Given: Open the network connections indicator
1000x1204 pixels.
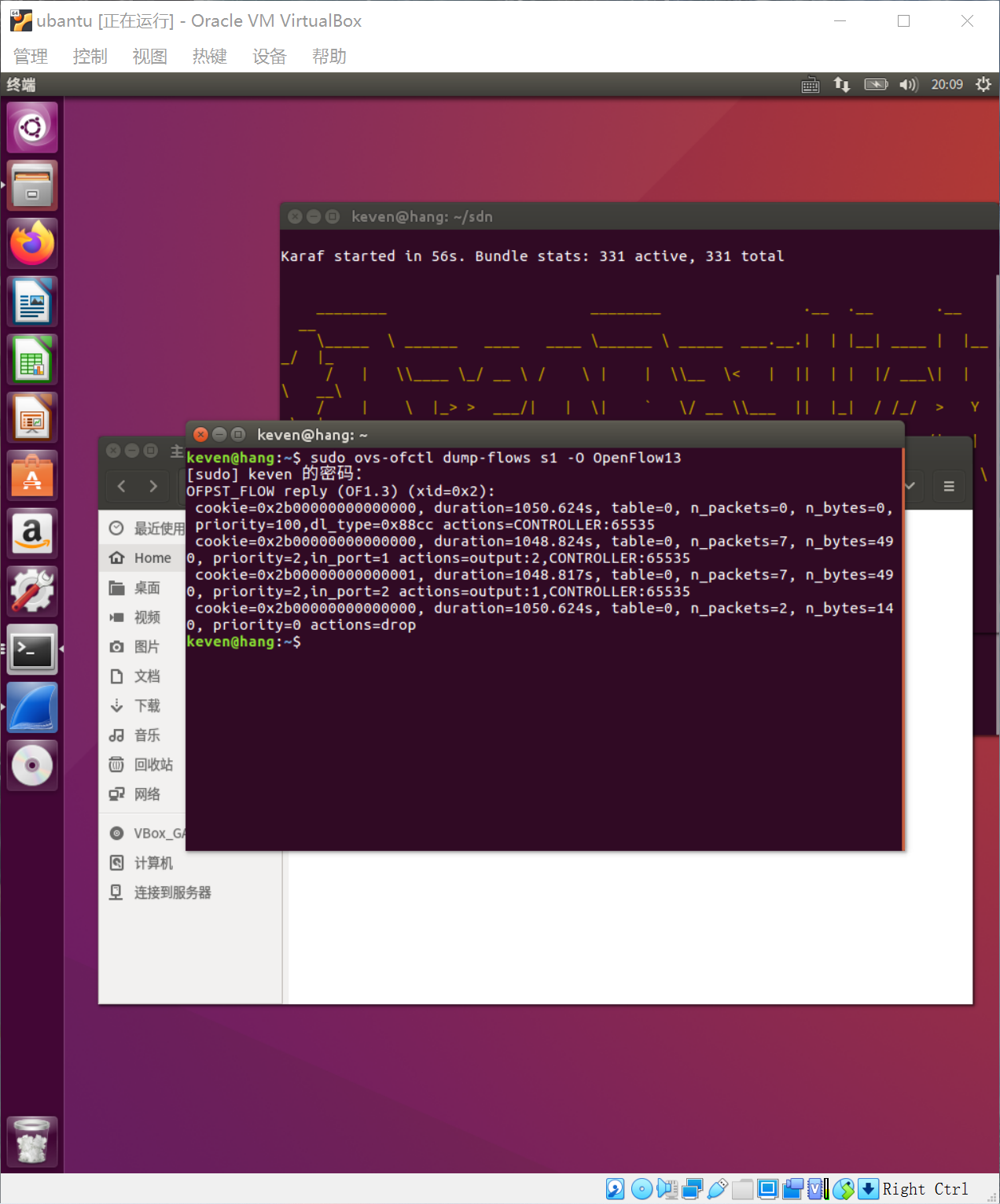Looking at the screenshot, I should tap(842, 85).
